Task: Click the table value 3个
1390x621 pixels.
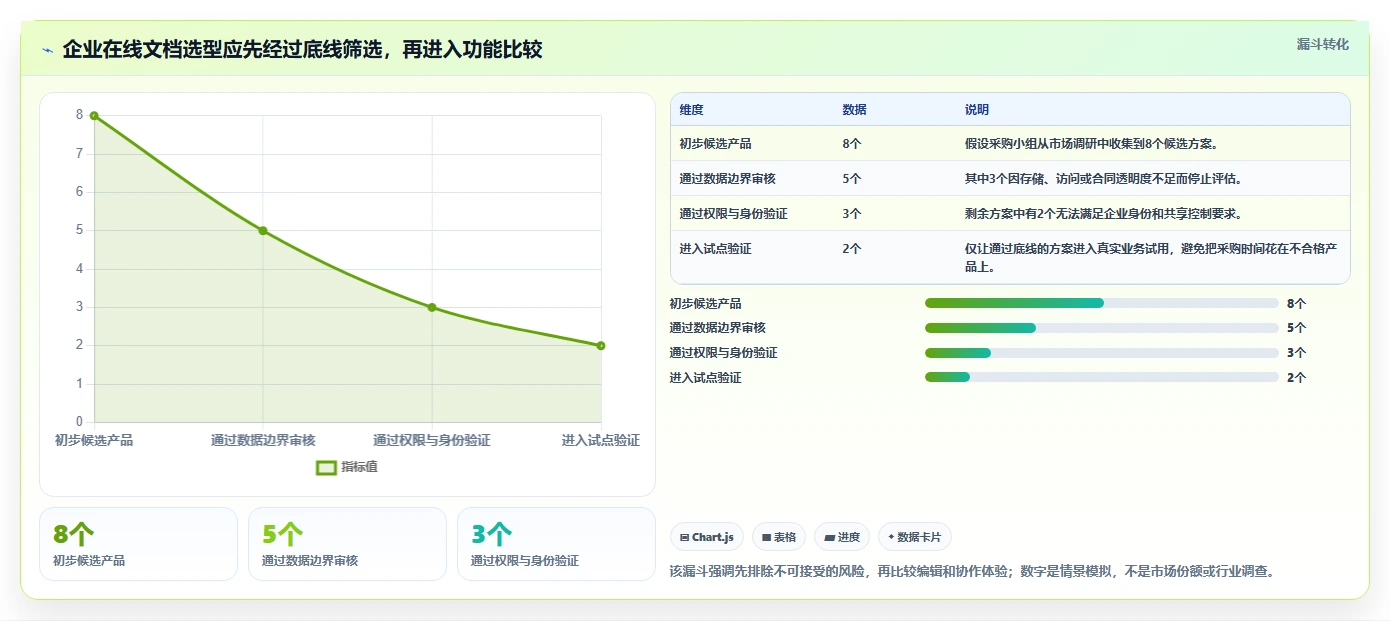Action: pyautogui.click(x=852, y=214)
